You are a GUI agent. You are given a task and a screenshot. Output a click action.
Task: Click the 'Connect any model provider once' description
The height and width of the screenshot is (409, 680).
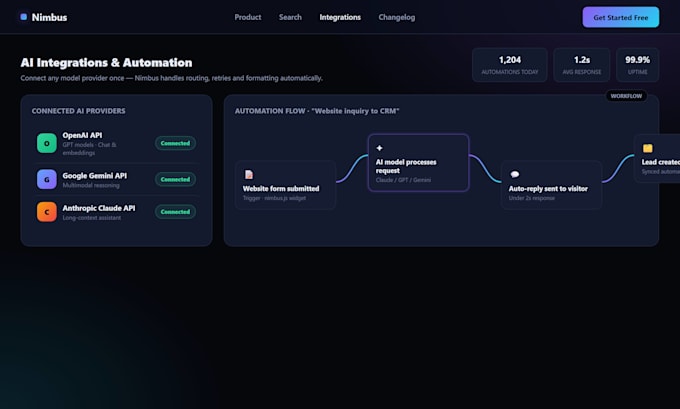coord(171,78)
